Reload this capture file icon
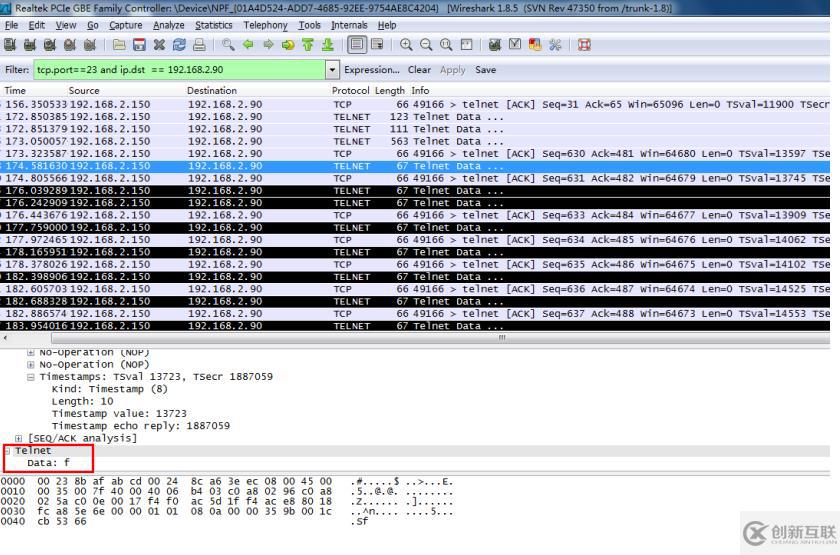The width and height of the screenshot is (840, 555). pos(179,45)
